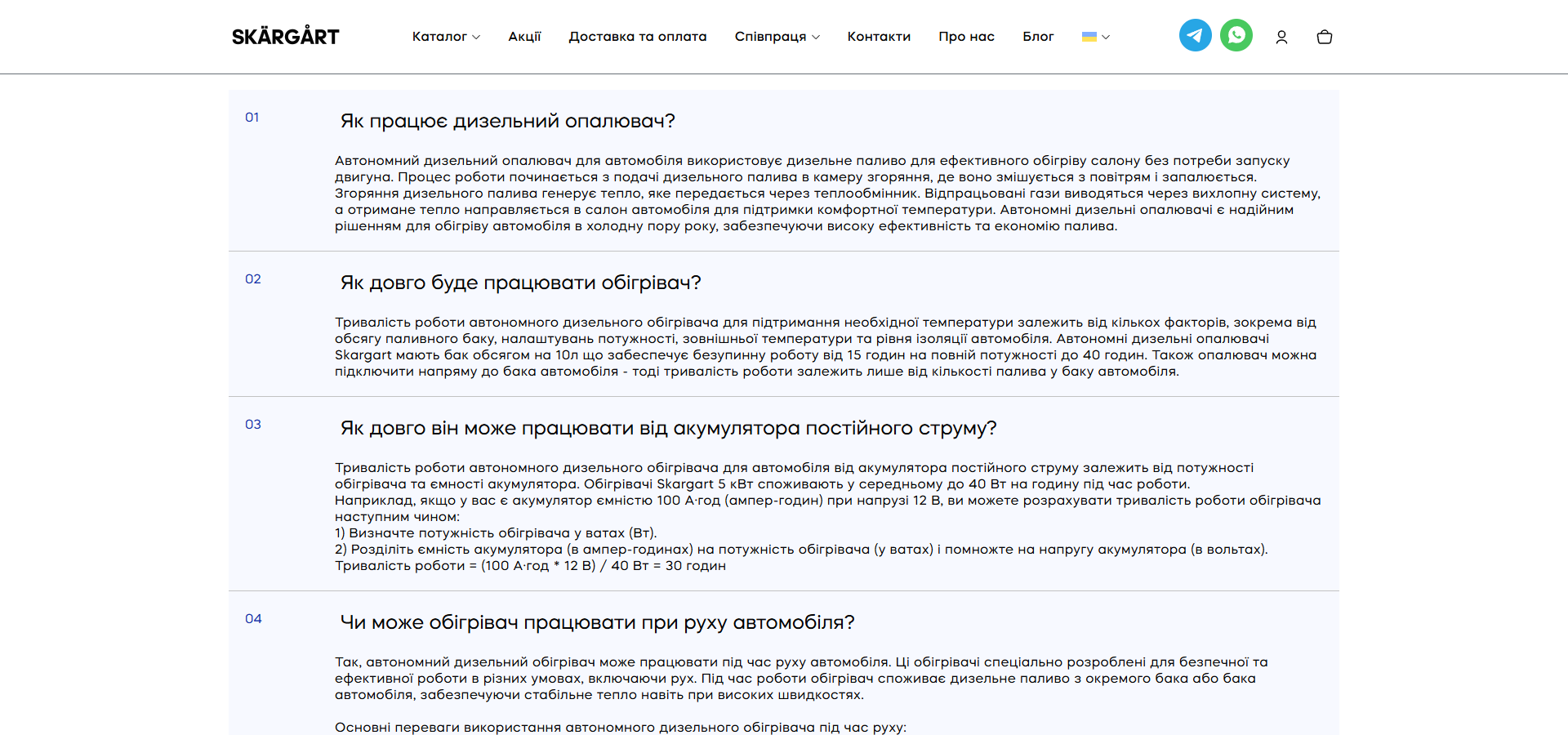
Task: Open the Telegram chat icon
Action: [1195, 35]
